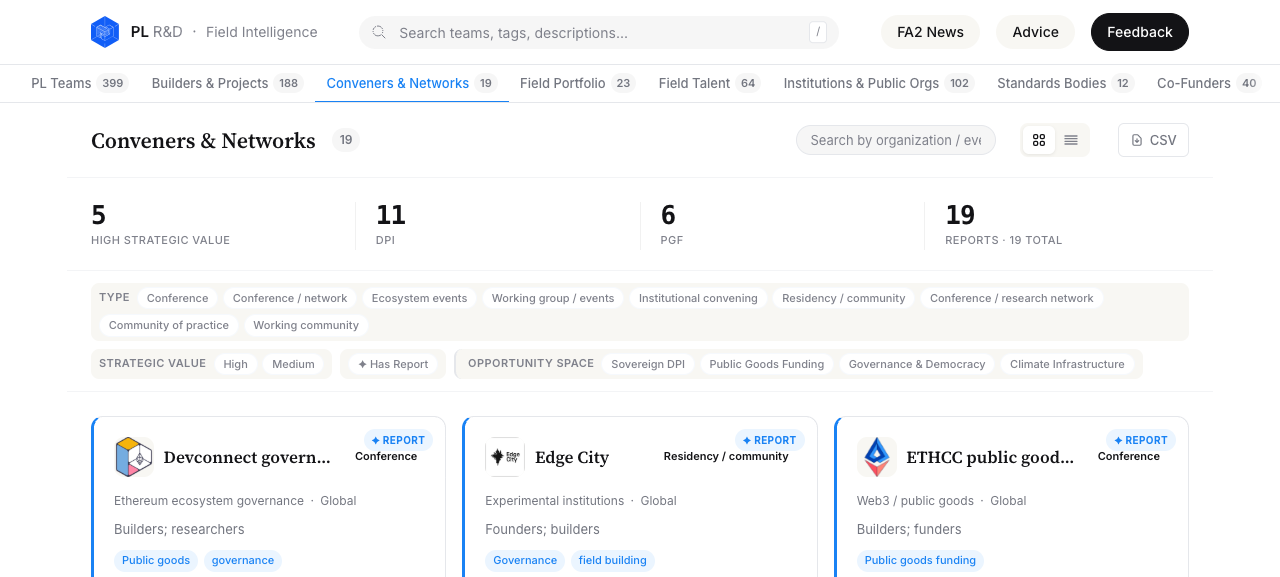Open the Co-Funders tab

tap(1209, 83)
